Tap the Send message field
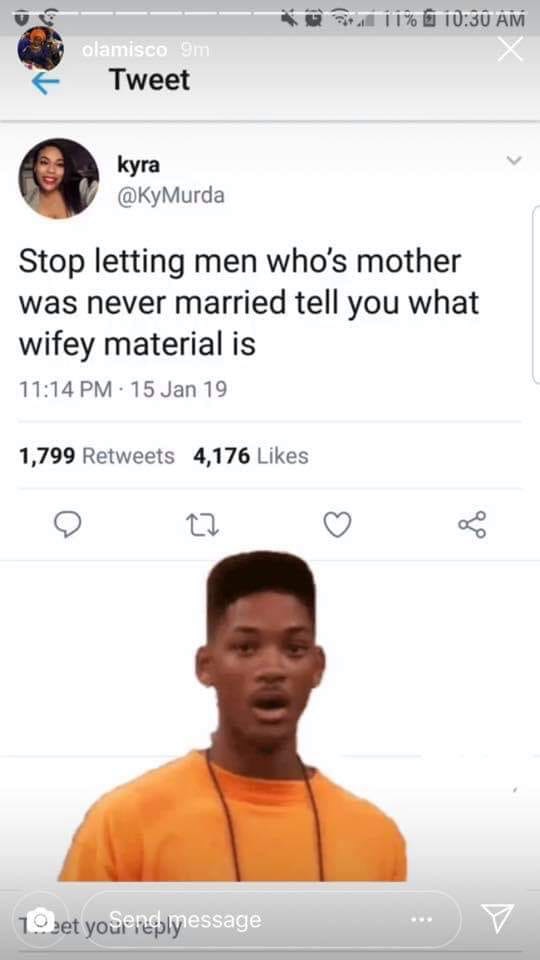 (272, 919)
